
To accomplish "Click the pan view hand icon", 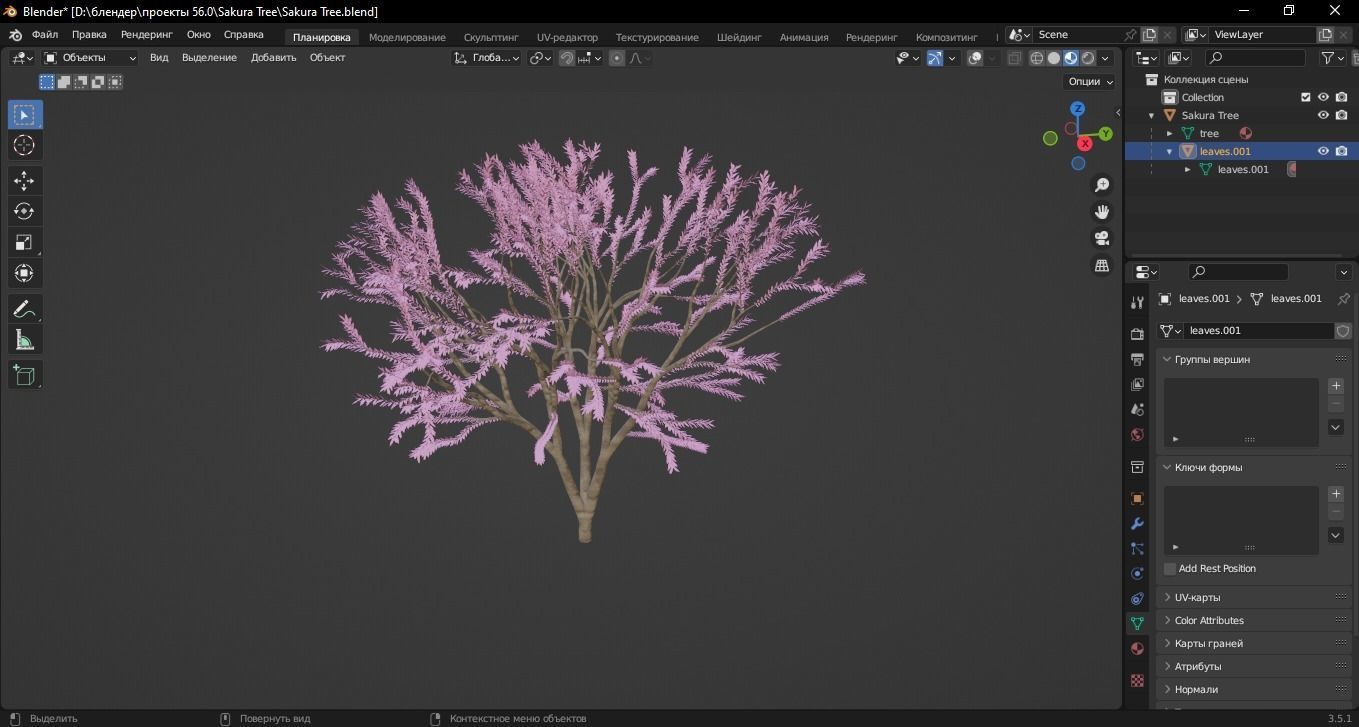I will [x=1102, y=211].
